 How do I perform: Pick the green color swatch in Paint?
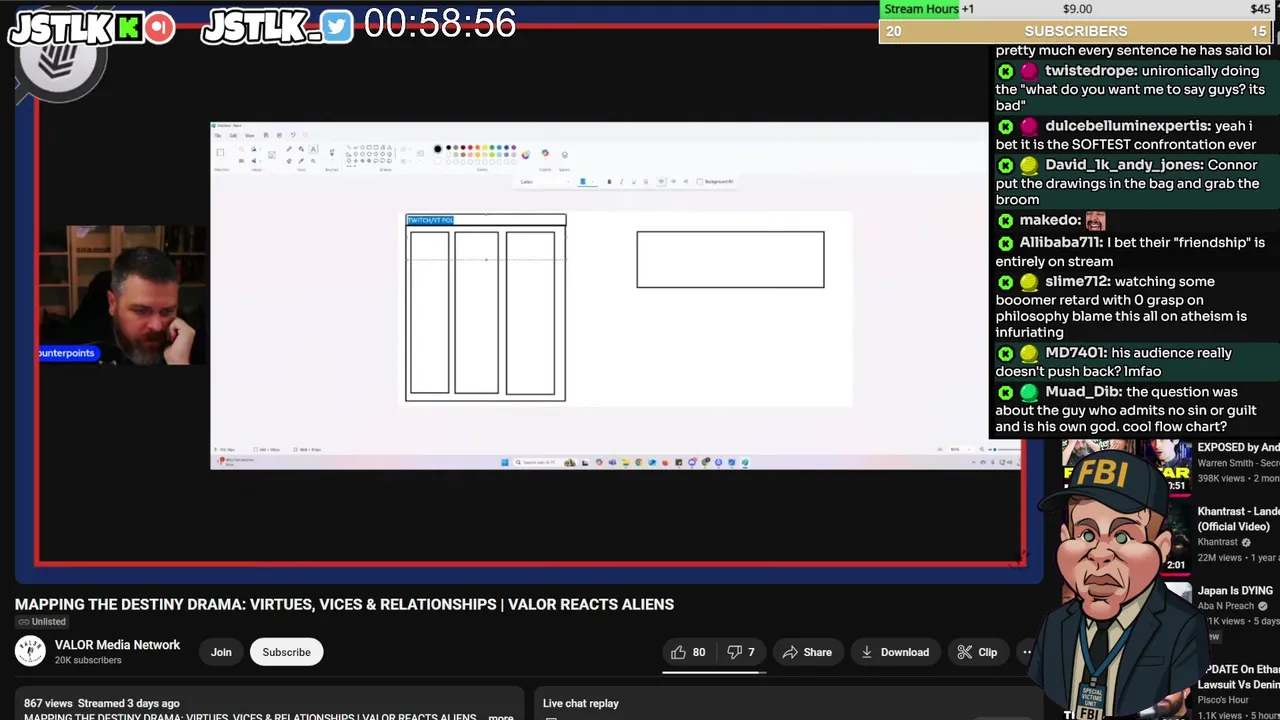pos(492,147)
